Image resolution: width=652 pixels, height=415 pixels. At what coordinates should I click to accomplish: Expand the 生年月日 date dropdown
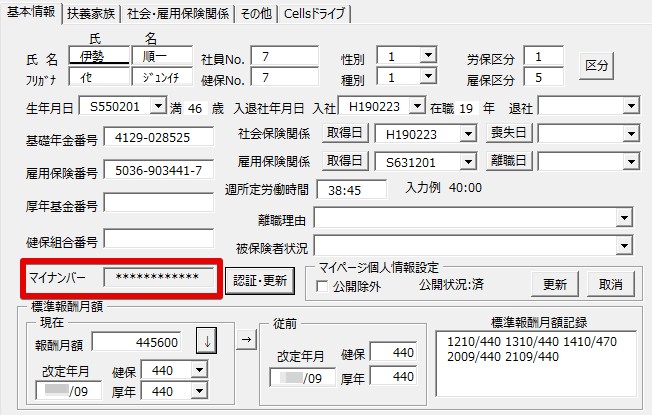pyautogui.click(x=158, y=106)
